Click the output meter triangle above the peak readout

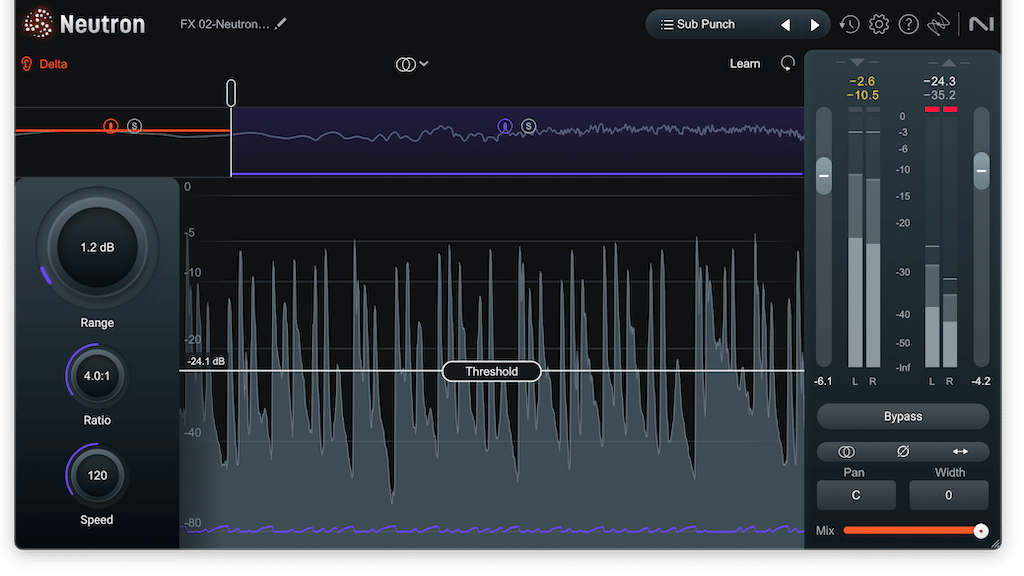click(949, 63)
